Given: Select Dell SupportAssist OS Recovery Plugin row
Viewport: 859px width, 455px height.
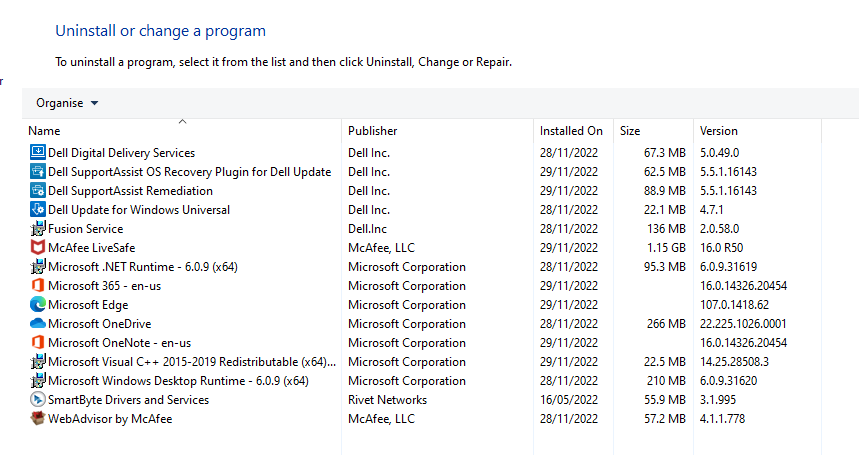Looking at the screenshot, I should 190,172.
